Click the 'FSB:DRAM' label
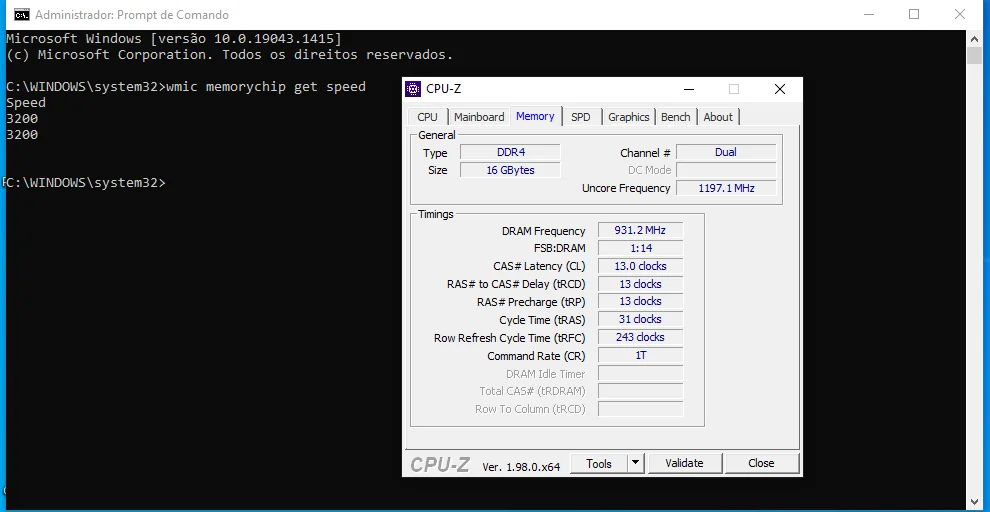Image resolution: width=990 pixels, height=512 pixels. [x=559, y=249]
